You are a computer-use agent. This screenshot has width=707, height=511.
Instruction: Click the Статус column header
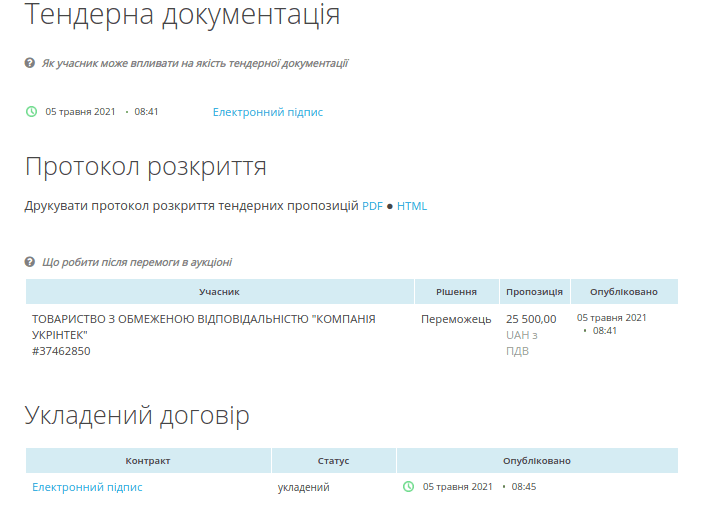(x=333, y=461)
